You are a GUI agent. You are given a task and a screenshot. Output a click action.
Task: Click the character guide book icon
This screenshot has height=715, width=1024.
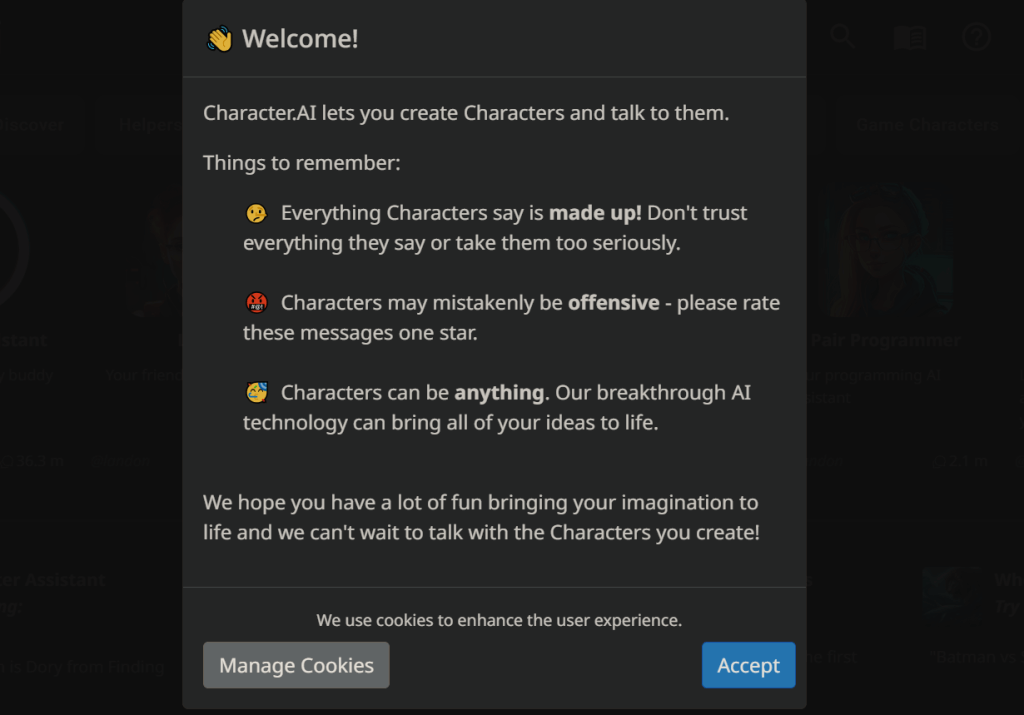(x=910, y=36)
